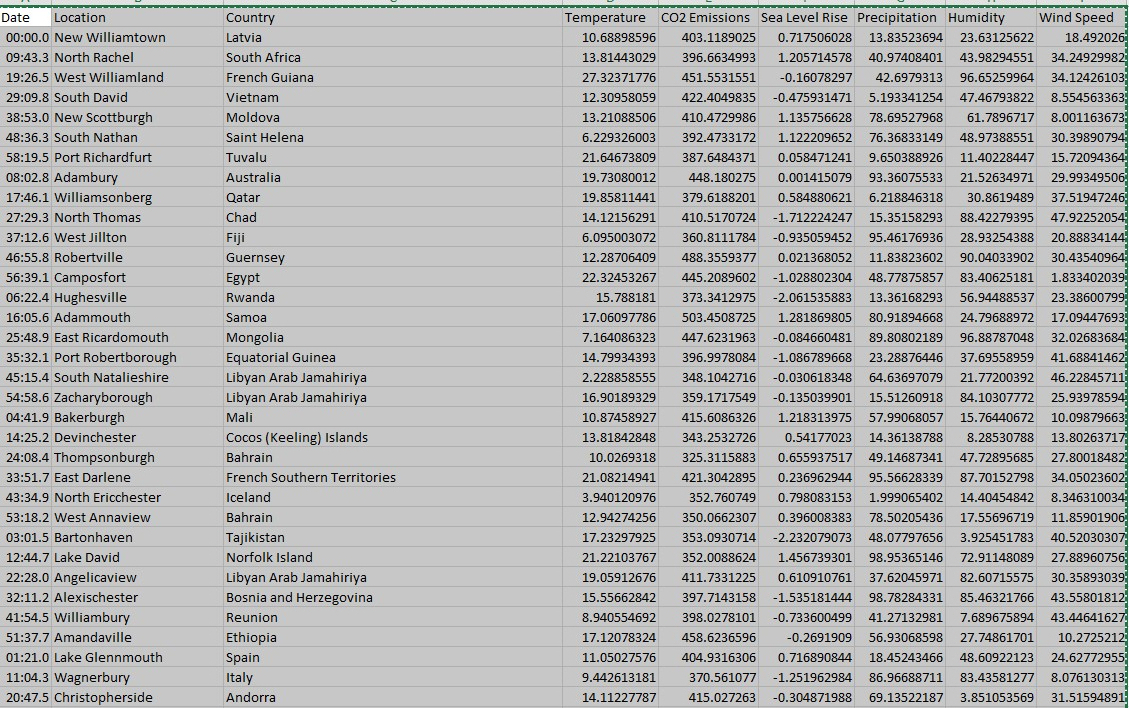Select the Precipitation column header
This screenshot has width=1129, height=708.
tap(897, 17)
